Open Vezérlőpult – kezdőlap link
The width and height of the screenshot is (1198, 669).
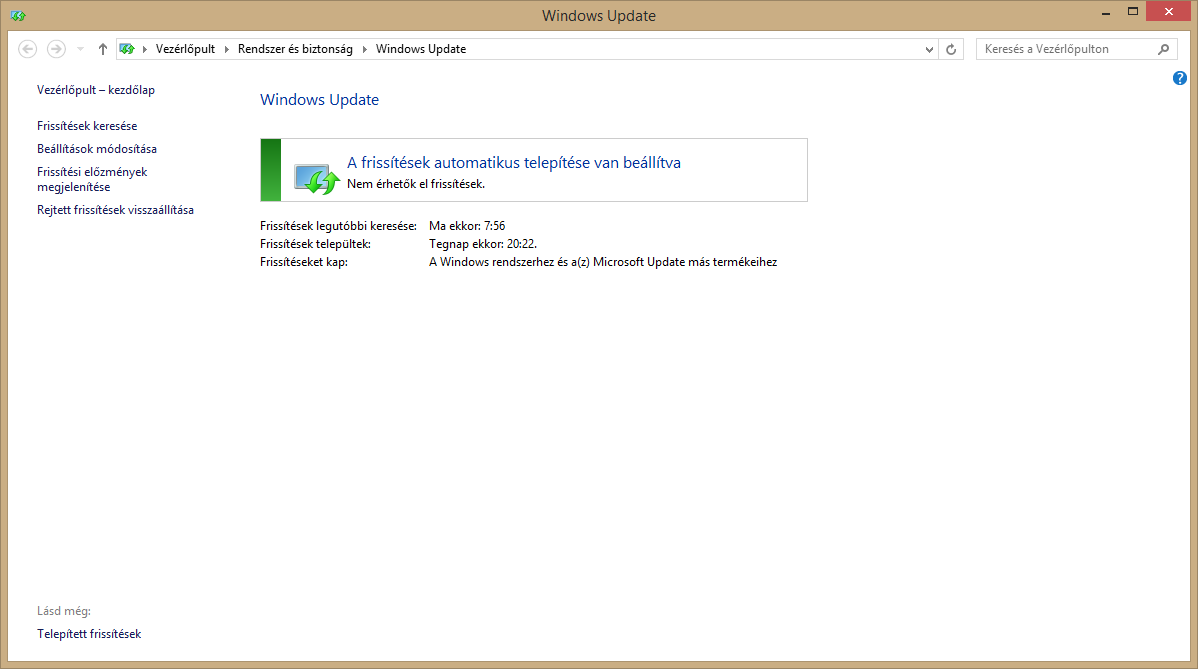point(96,90)
